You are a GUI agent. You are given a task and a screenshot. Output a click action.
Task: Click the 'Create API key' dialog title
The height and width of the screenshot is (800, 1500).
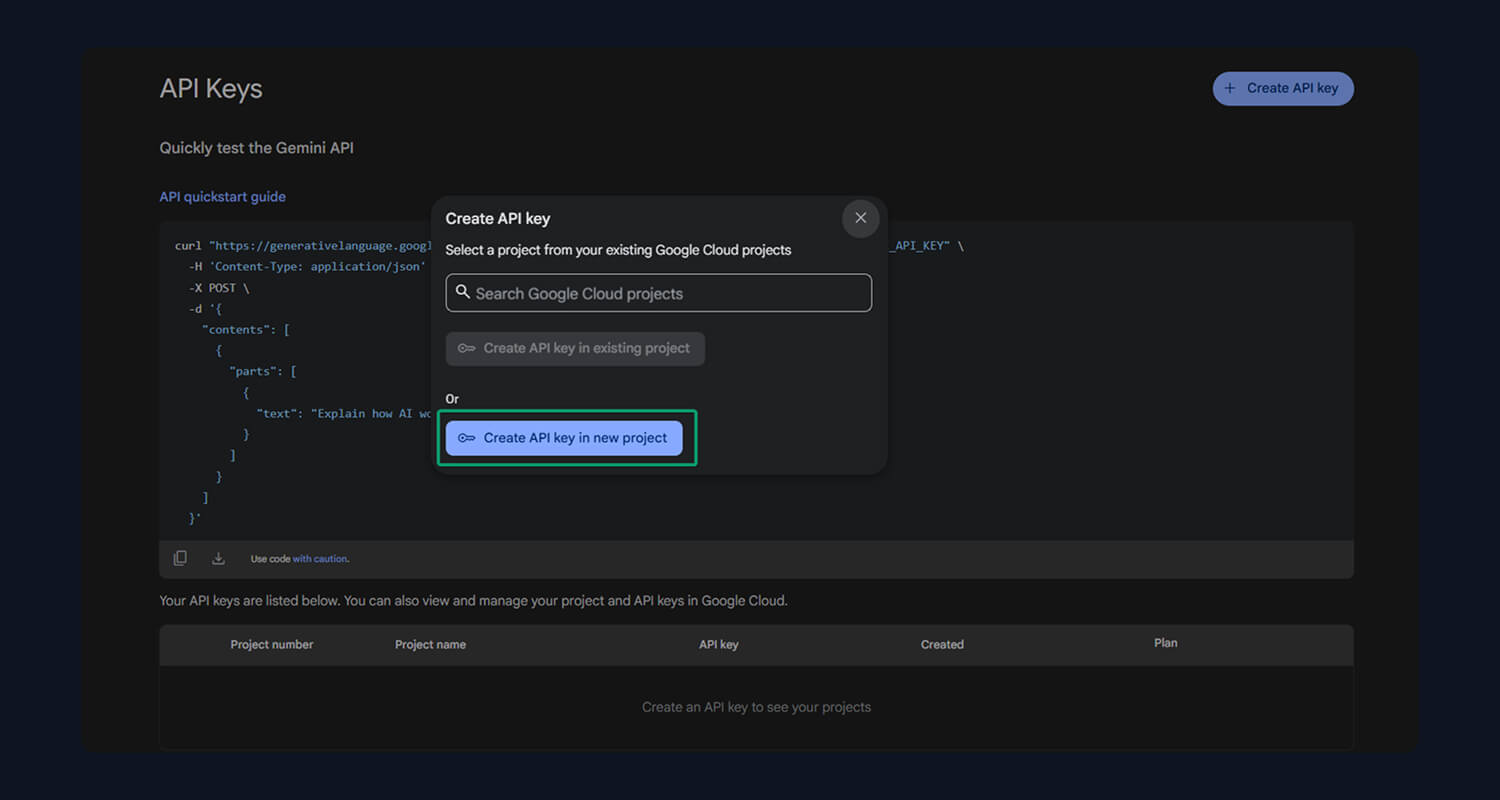[497, 218]
